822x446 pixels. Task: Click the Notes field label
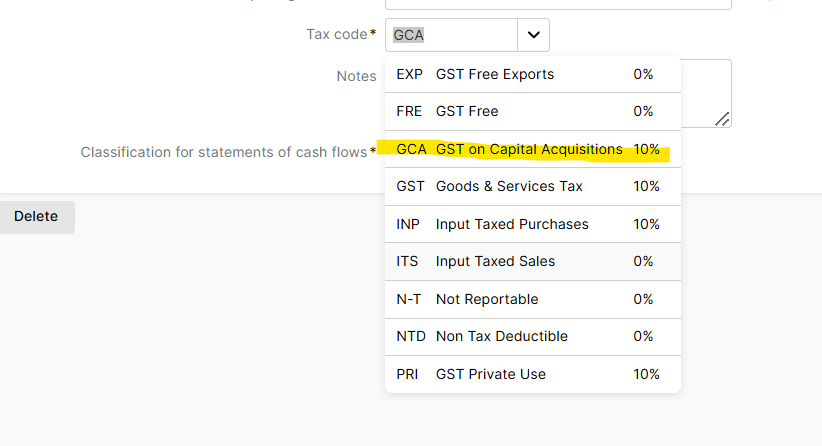pyautogui.click(x=356, y=76)
